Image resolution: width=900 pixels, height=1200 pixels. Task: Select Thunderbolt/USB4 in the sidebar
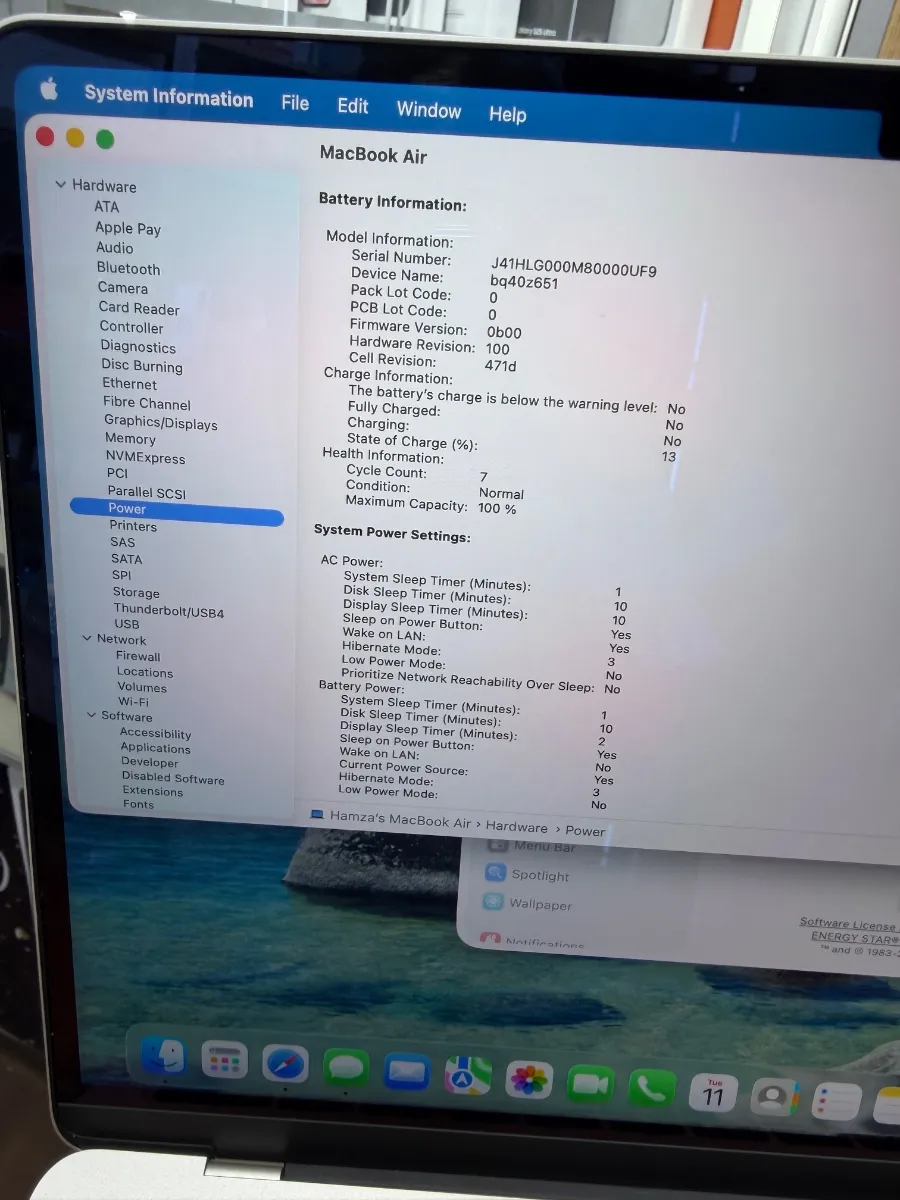click(169, 610)
